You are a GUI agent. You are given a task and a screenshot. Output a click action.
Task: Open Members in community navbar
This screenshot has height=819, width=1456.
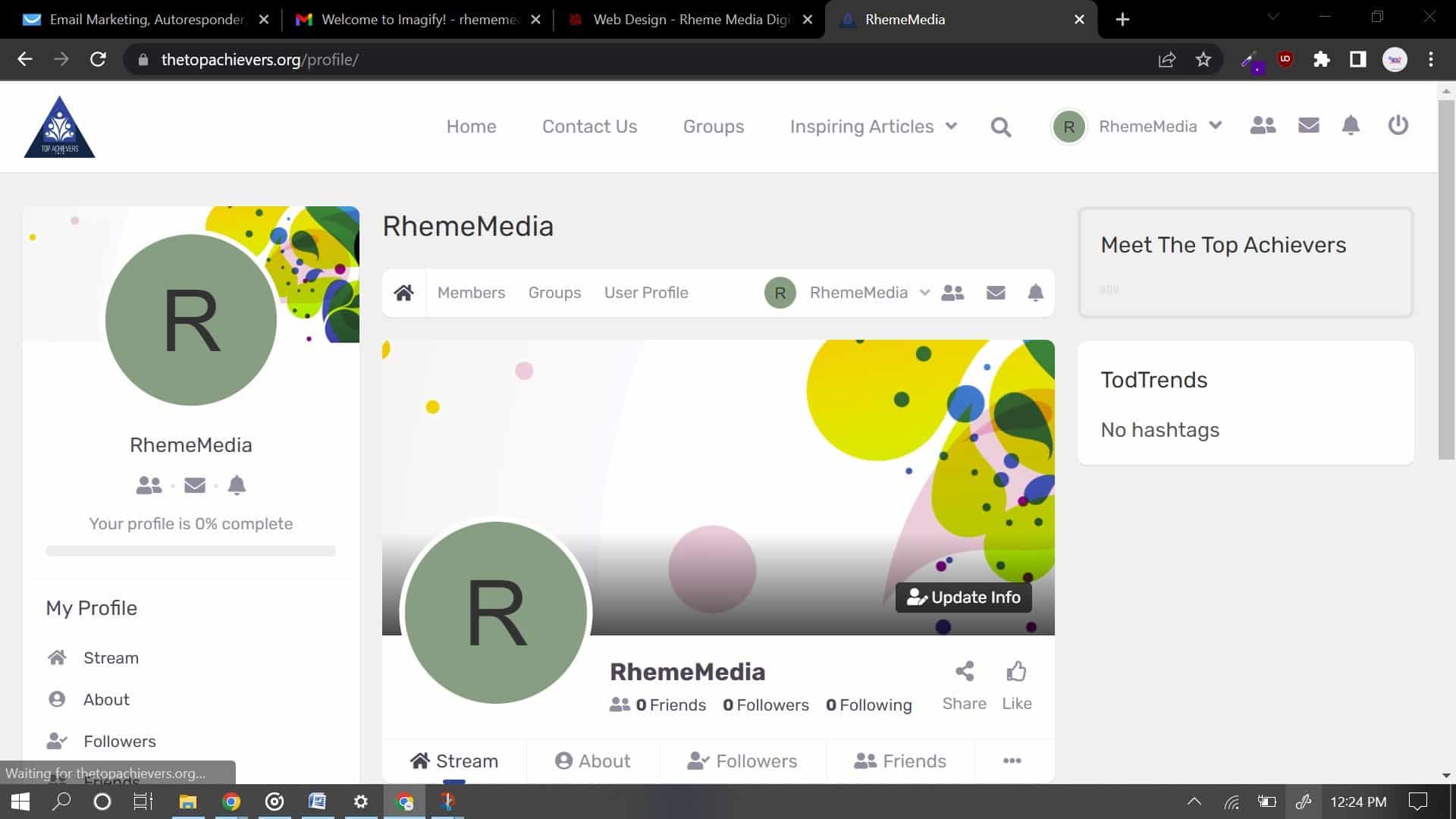(x=471, y=293)
